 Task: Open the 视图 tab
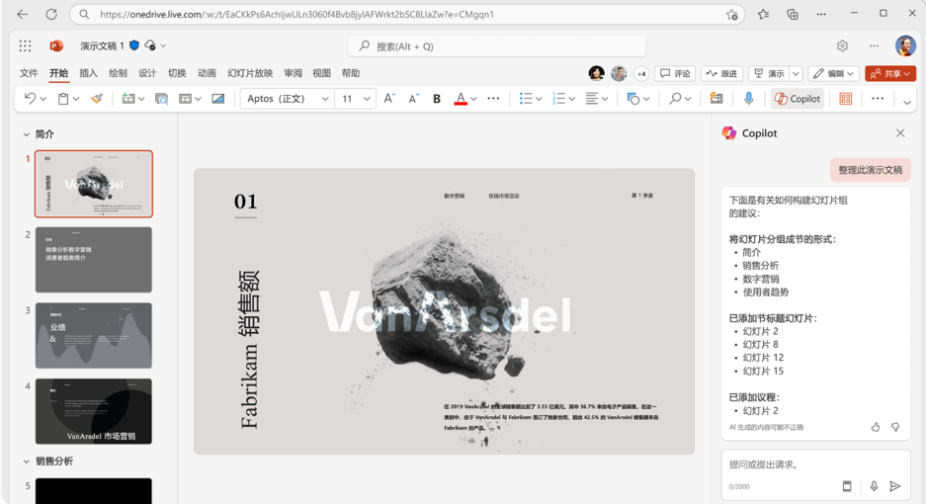[x=321, y=73]
